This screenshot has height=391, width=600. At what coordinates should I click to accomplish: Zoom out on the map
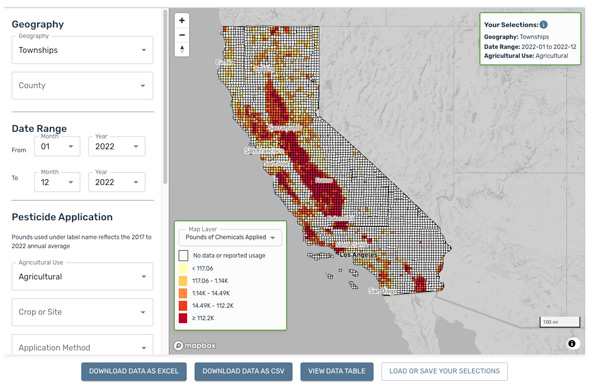[x=182, y=35]
